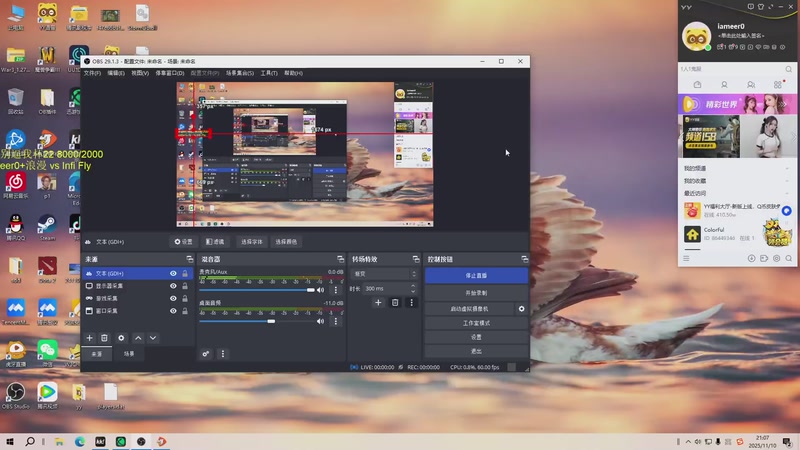Hide the window capture source eye icon
Screen dimensions: 800x450
pyautogui.click(x=173, y=311)
